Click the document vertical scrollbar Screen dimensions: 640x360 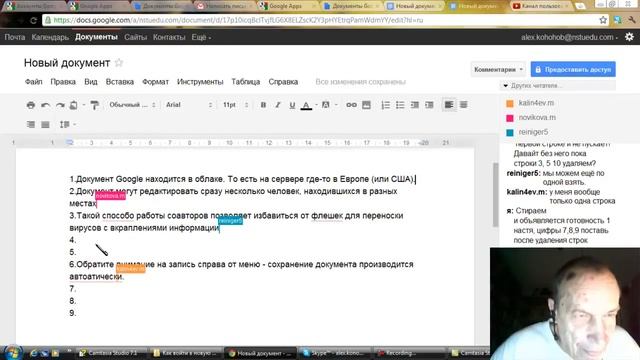[x=496, y=195]
